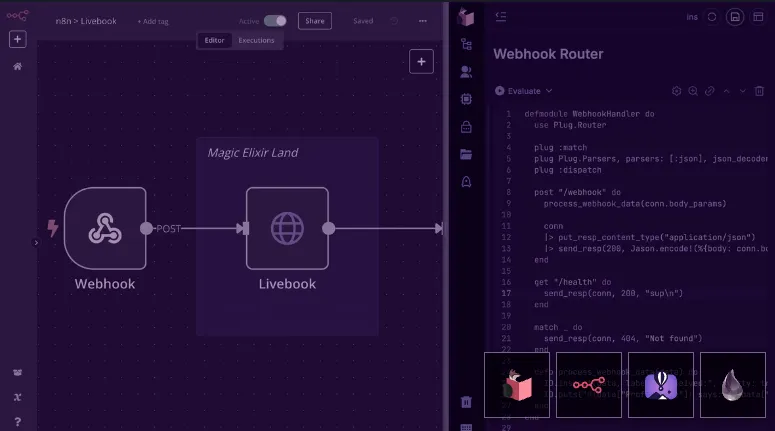Select the Livebook red book thumbnail
Image resolution: width=775 pixels, height=431 pixels.
[517, 385]
